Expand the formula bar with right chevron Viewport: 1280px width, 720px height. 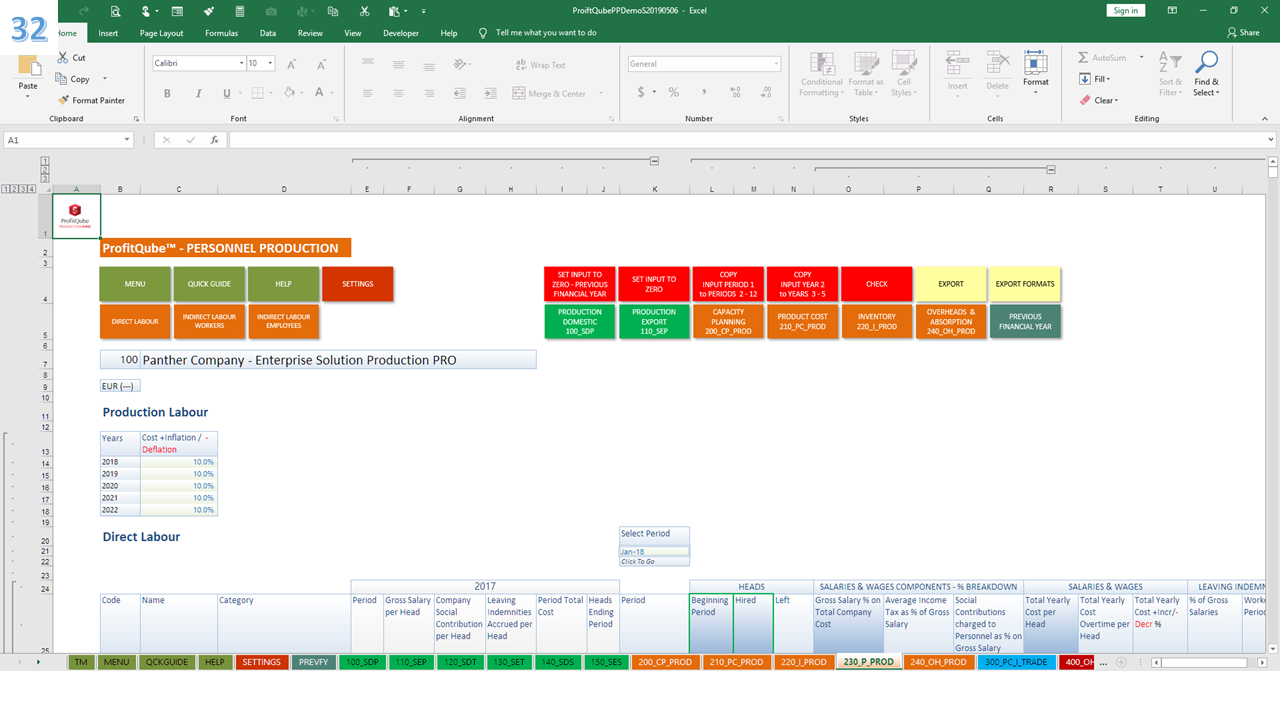tap(1271, 140)
